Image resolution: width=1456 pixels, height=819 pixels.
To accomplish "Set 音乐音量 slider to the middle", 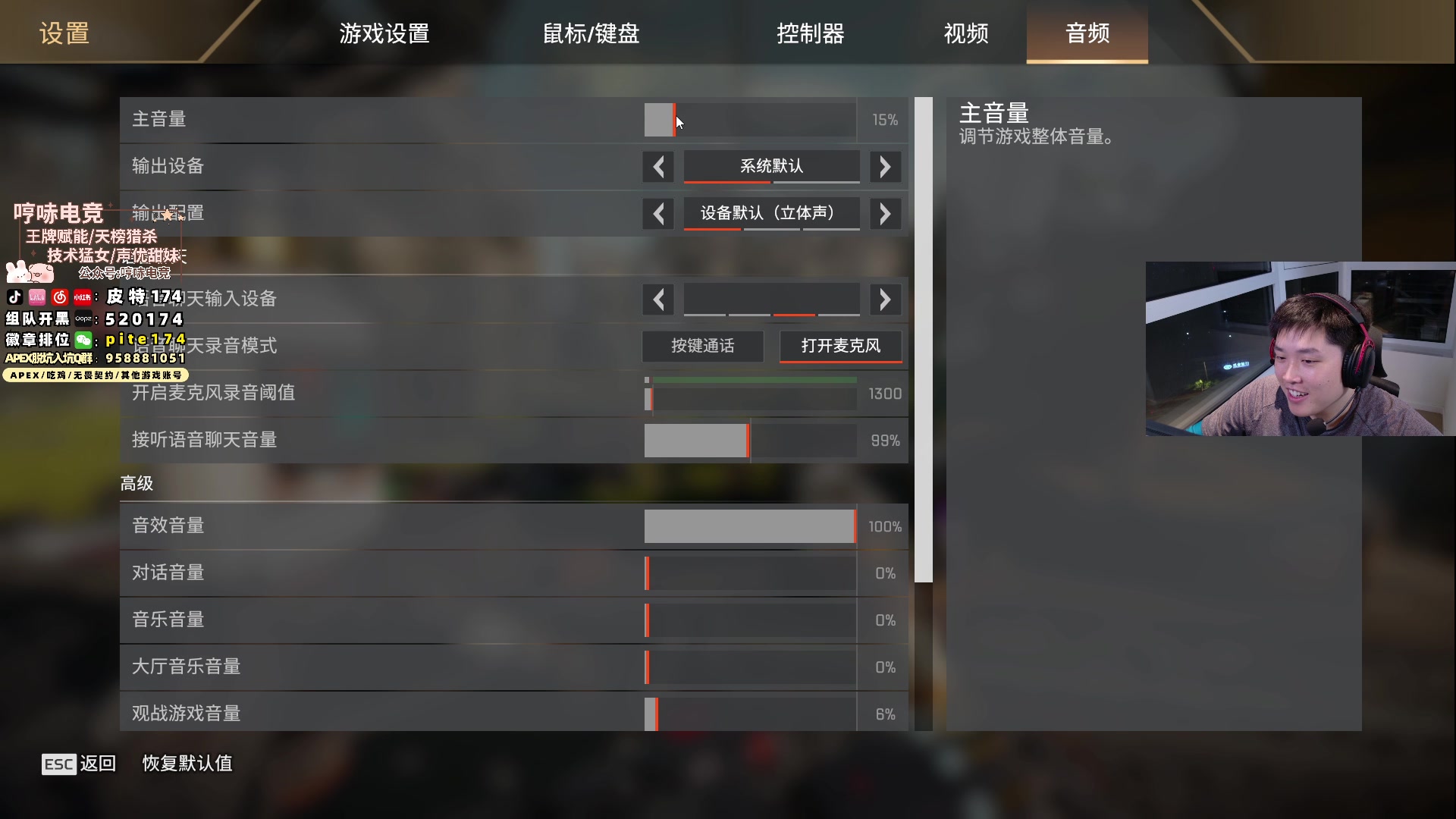I will (750, 620).
